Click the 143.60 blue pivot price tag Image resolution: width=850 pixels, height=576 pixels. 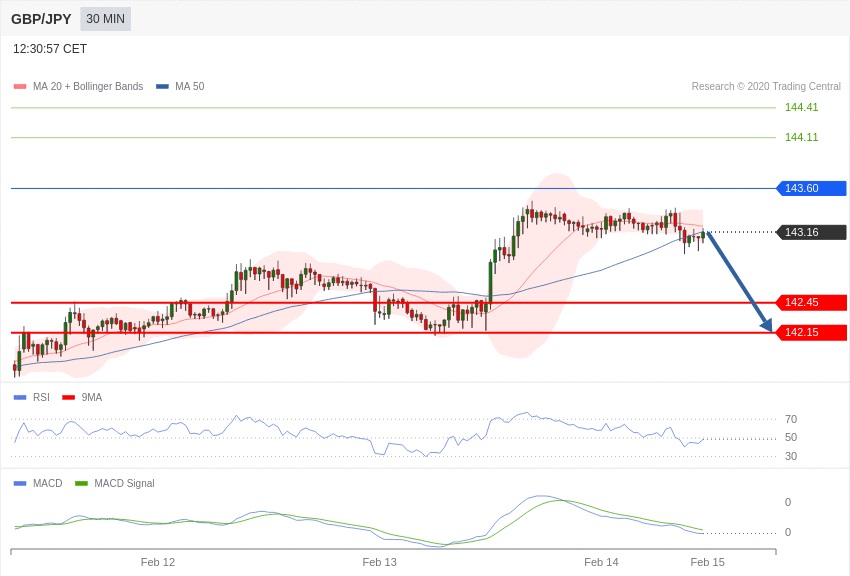(812, 189)
